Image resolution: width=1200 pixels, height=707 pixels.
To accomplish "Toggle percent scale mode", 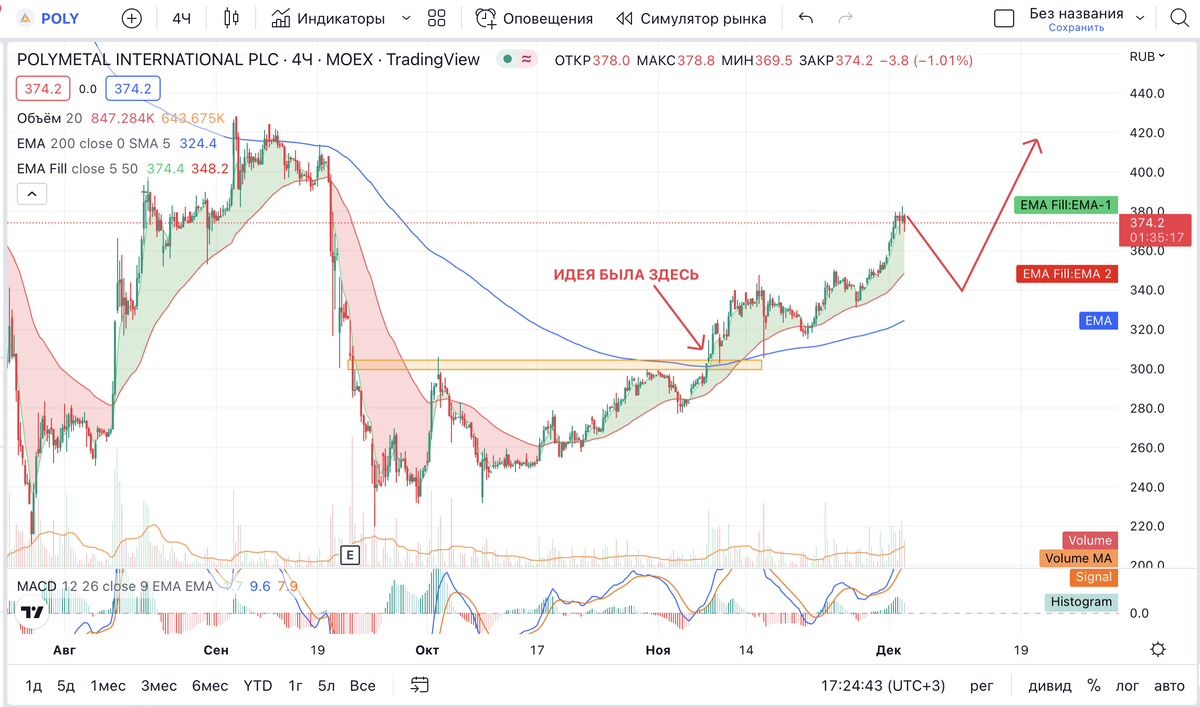I will [x=1094, y=686].
